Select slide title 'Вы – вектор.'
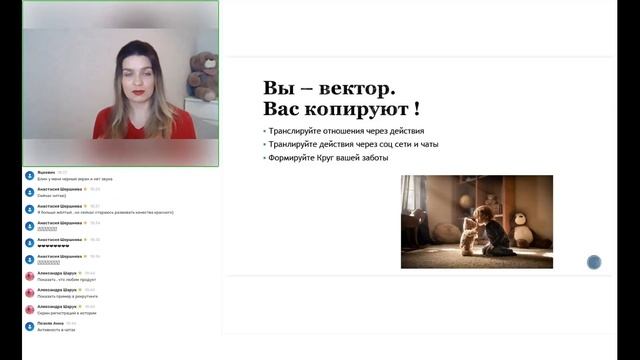The height and width of the screenshot is (360, 640). (x=329, y=88)
